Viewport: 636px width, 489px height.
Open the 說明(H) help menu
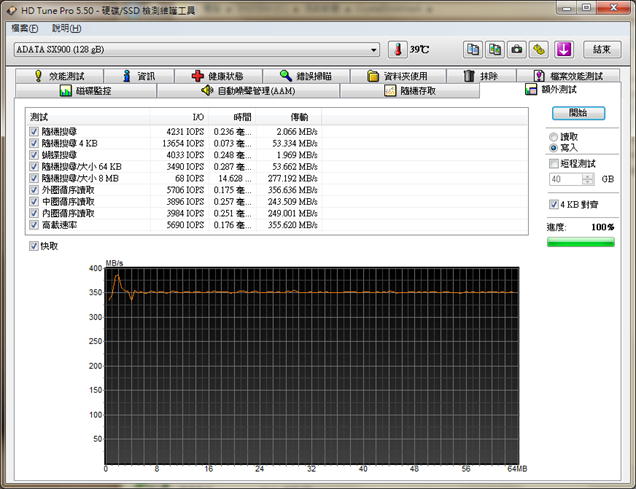67,28
